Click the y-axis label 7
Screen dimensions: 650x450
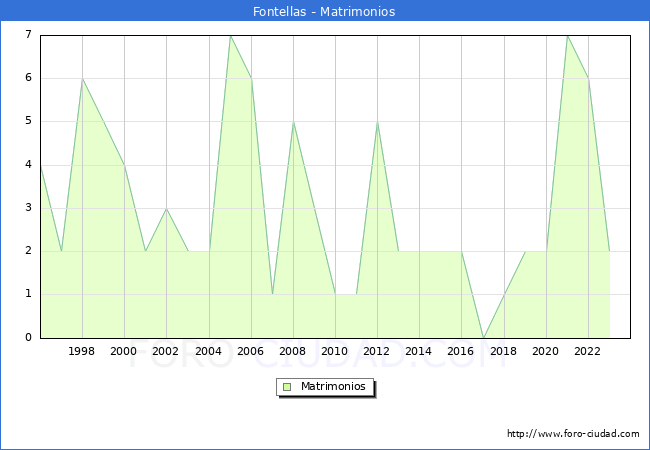click(x=28, y=34)
